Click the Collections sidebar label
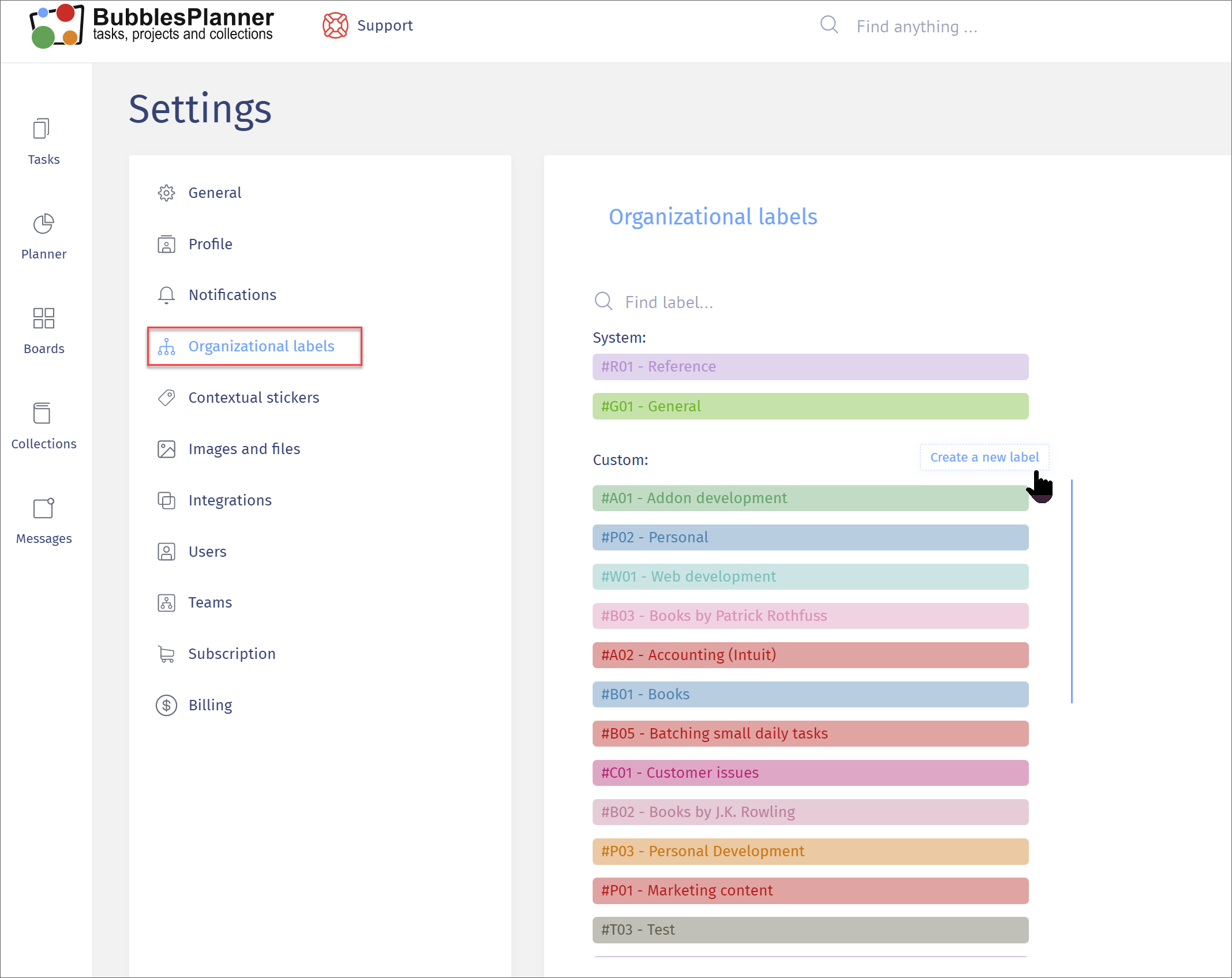Viewport: 1232px width, 978px height. 44,444
